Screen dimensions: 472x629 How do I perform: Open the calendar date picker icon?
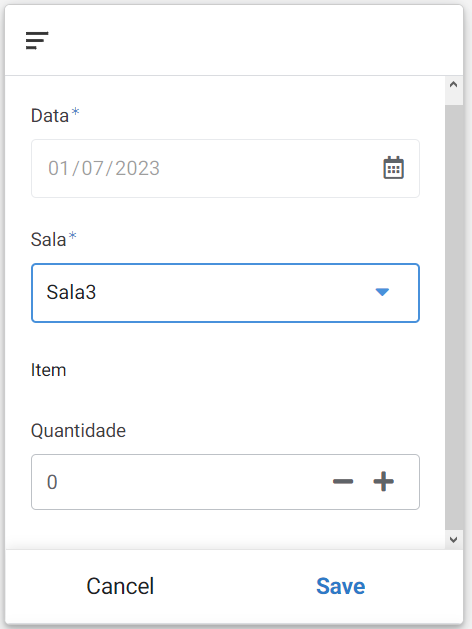pos(393,168)
